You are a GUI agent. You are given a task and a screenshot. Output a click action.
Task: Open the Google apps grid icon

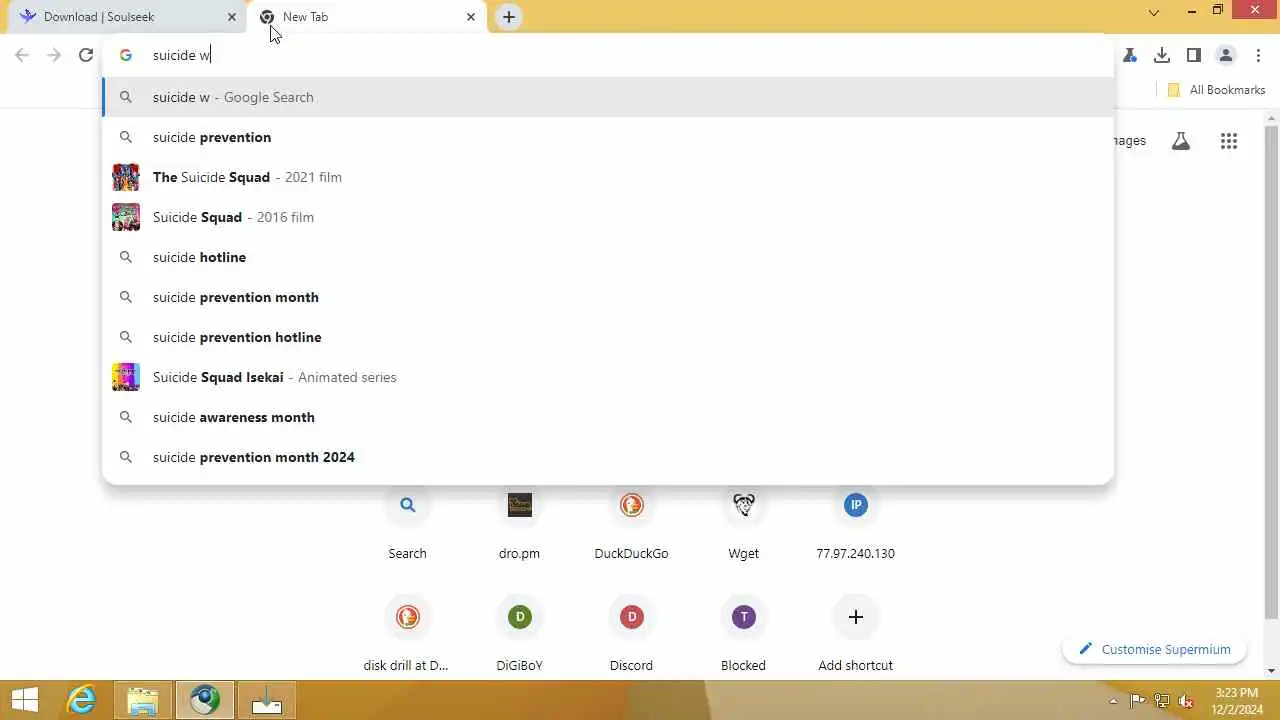pyautogui.click(x=1229, y=141)
